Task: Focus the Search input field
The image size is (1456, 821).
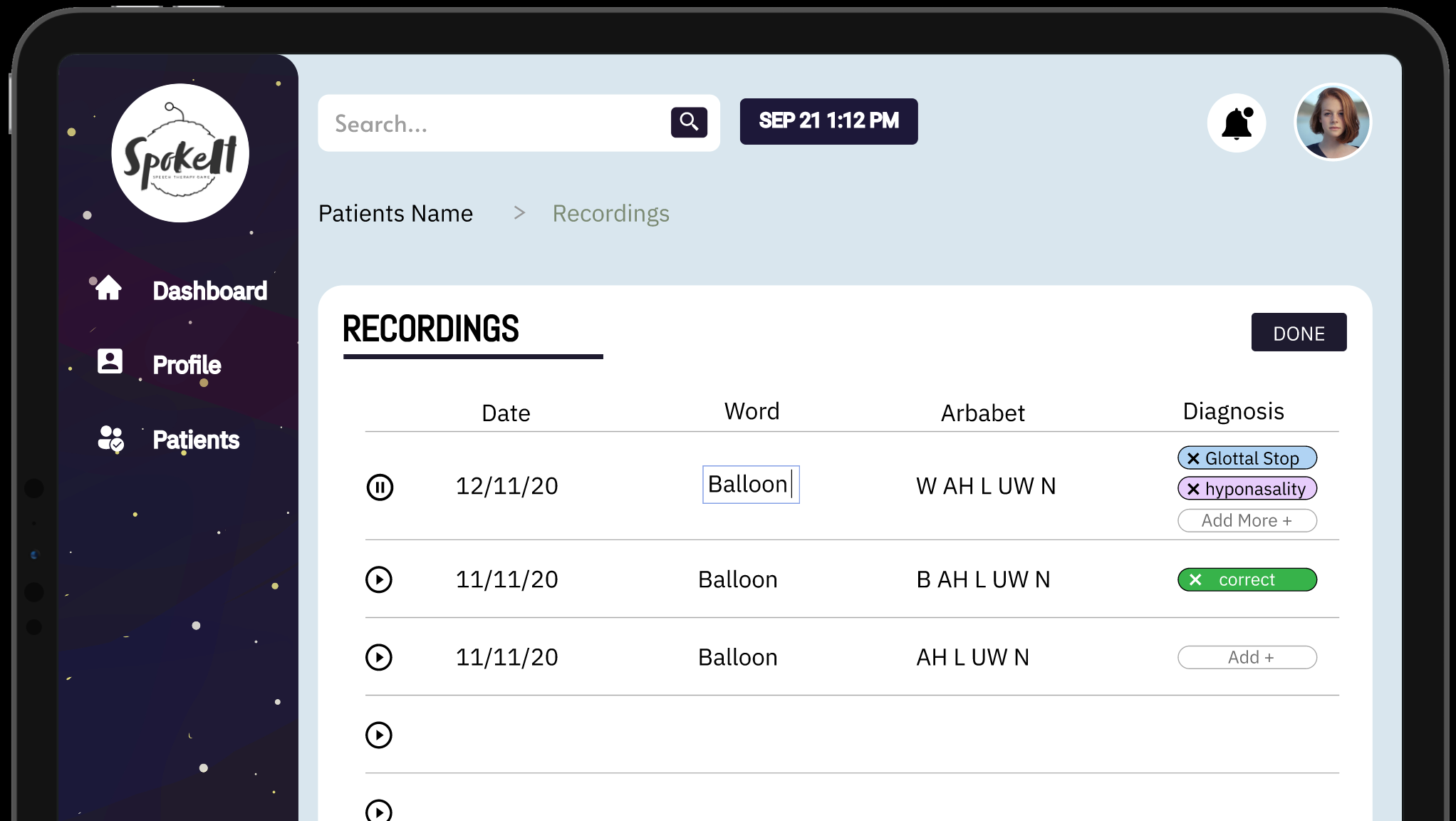Action: pyautogui.click(x=492, y=123)
